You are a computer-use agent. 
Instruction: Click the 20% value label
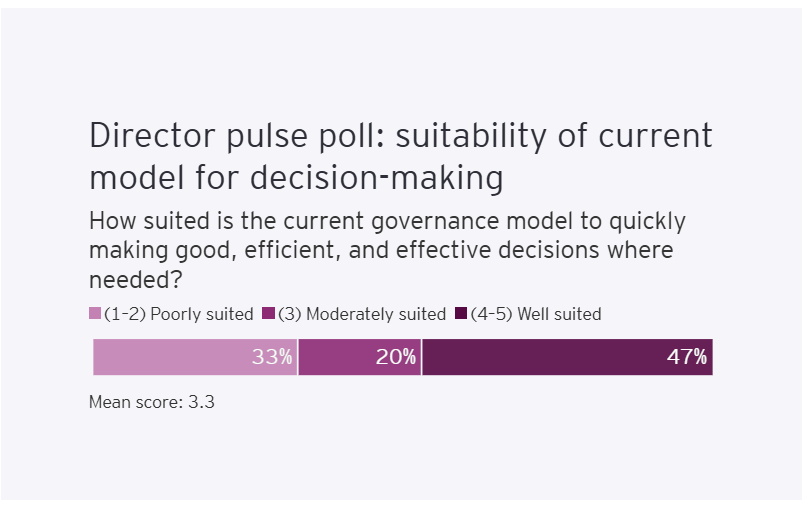(396, 357)
